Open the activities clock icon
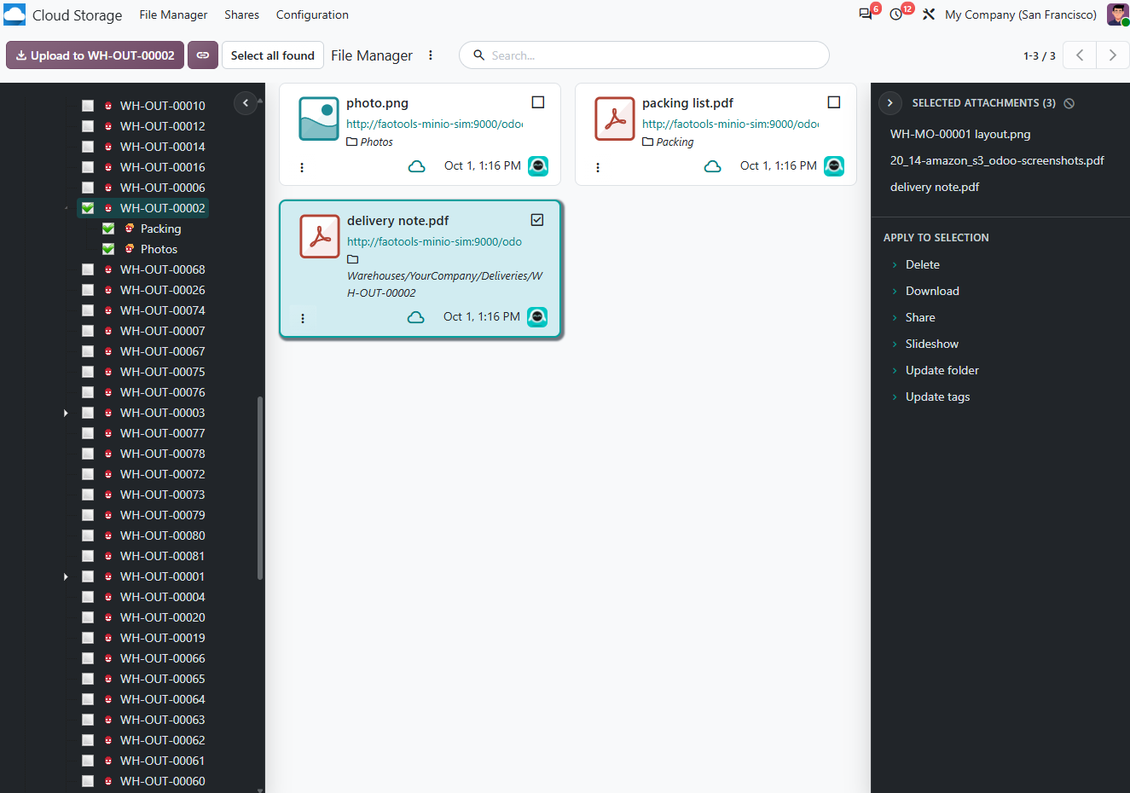This screenshot has width=1130, height=793. point(896,14)
